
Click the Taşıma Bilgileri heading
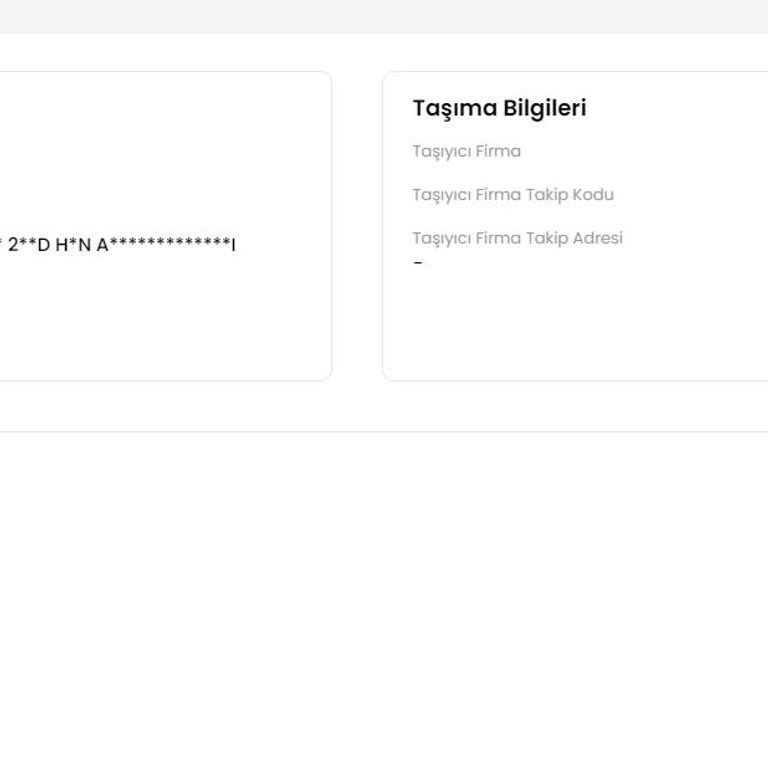(x=499, y=108)
